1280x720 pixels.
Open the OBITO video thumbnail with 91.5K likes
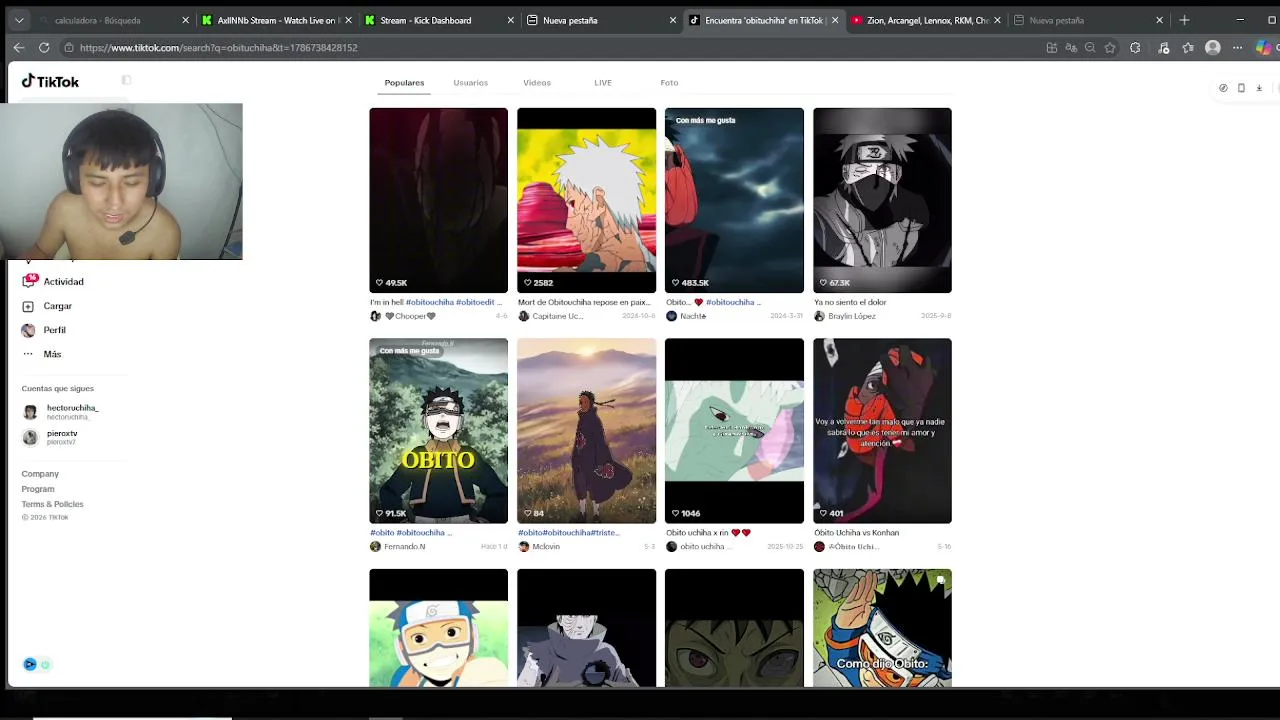tap(438, 431)
